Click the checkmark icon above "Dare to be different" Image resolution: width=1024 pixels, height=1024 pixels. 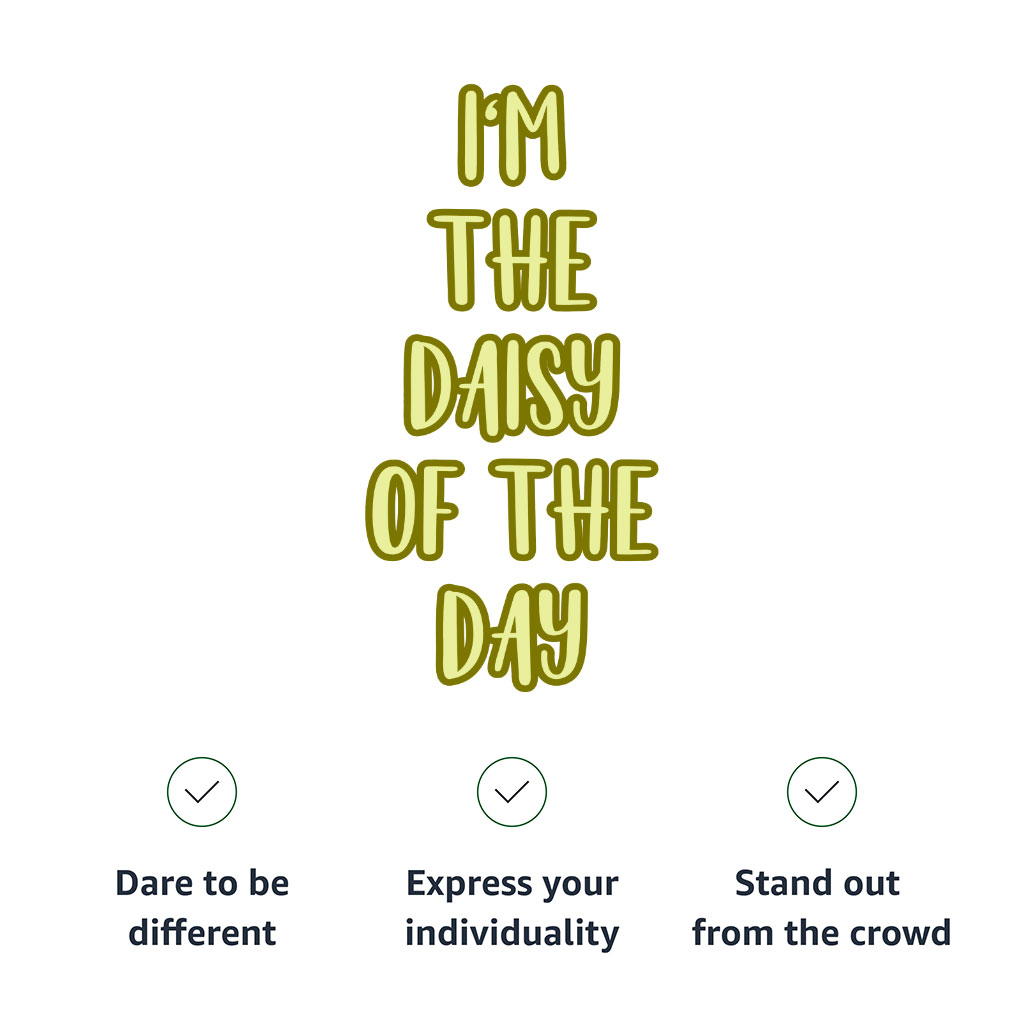[x=202, y=792]
